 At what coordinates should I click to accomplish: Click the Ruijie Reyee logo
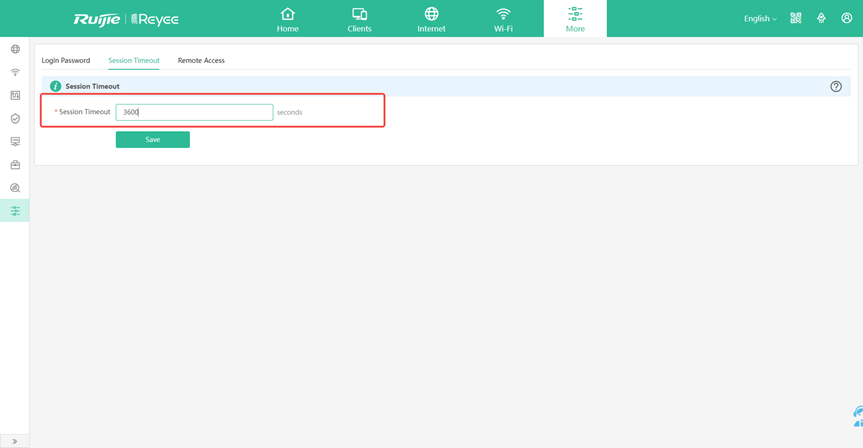tap(126, 19)
